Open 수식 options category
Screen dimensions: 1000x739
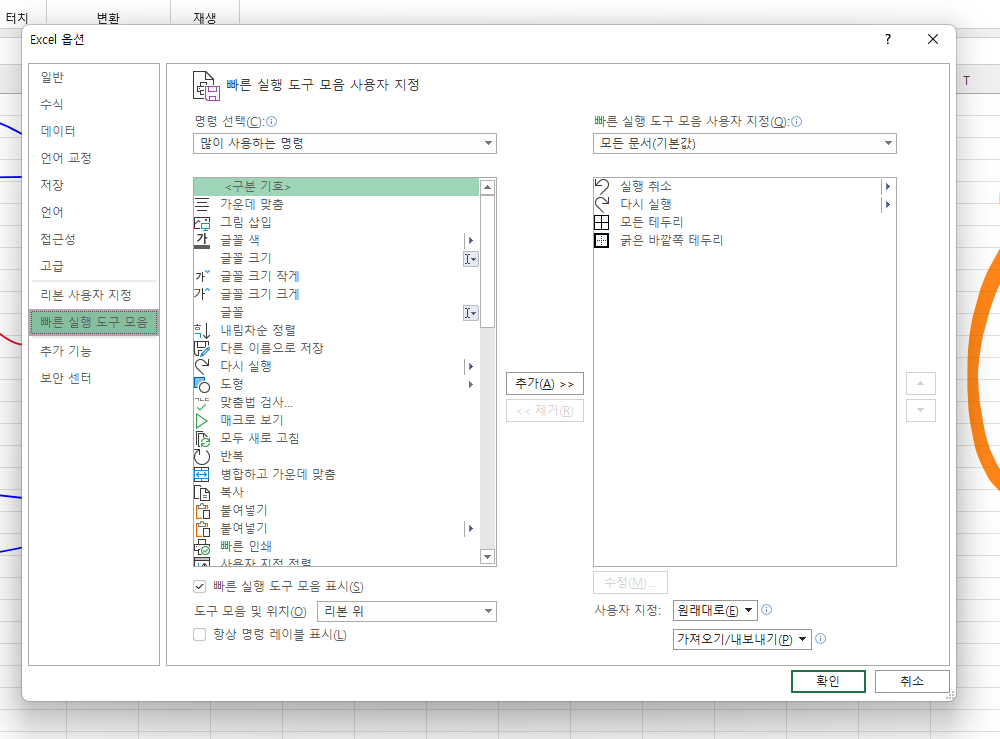pyautogui.click(x=52, y=104)
